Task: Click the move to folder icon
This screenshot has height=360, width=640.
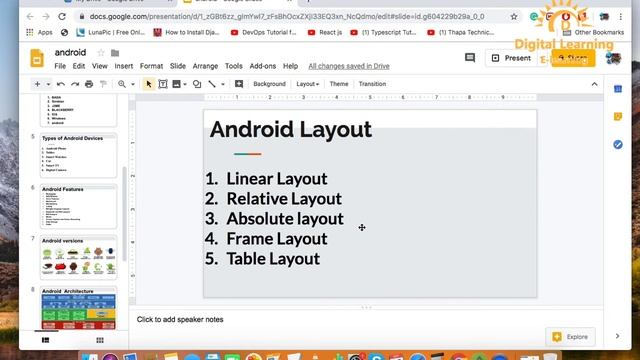Action: pos(115,53)
